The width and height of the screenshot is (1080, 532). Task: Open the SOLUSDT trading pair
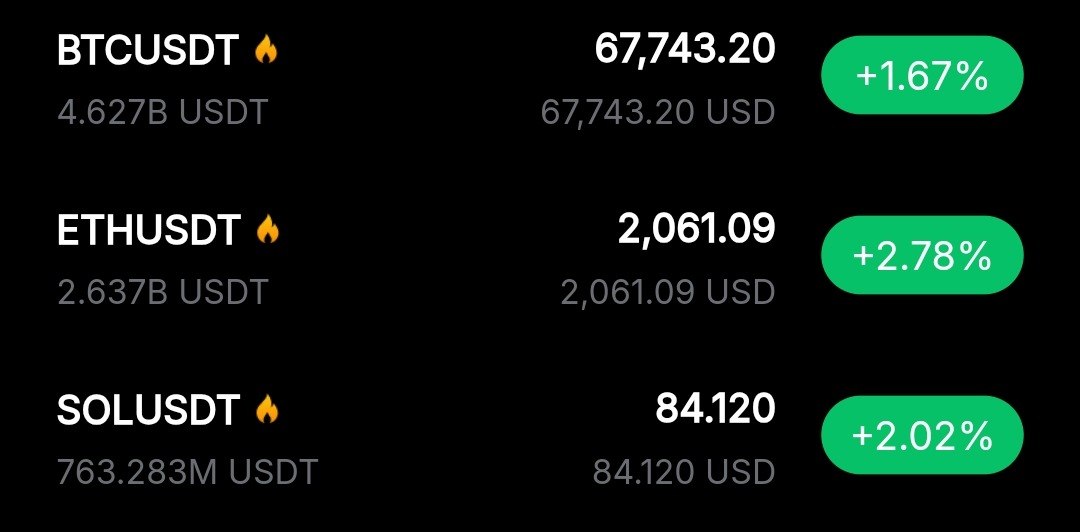148,410
